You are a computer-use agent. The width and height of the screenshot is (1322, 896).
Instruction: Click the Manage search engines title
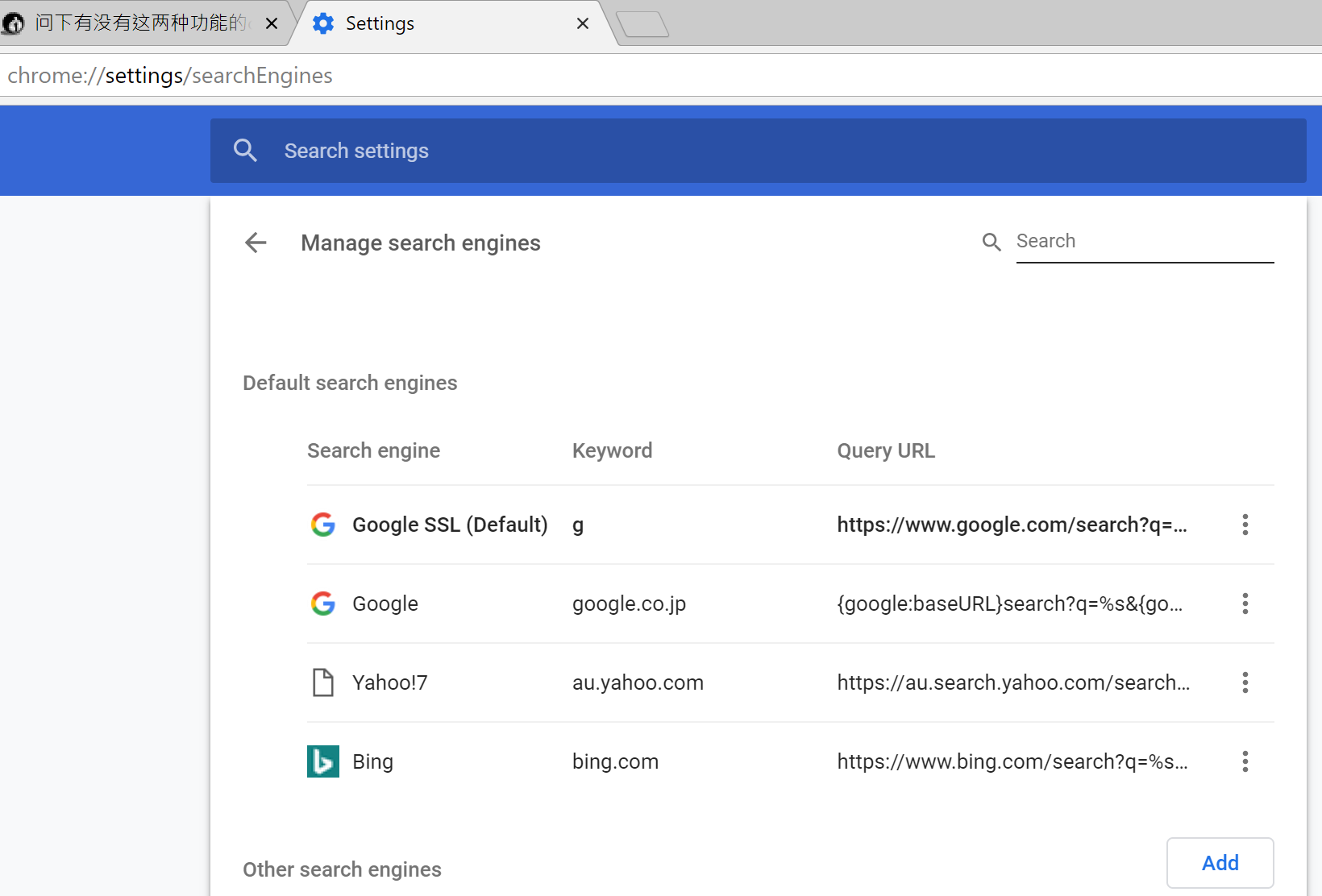[421, 243]
